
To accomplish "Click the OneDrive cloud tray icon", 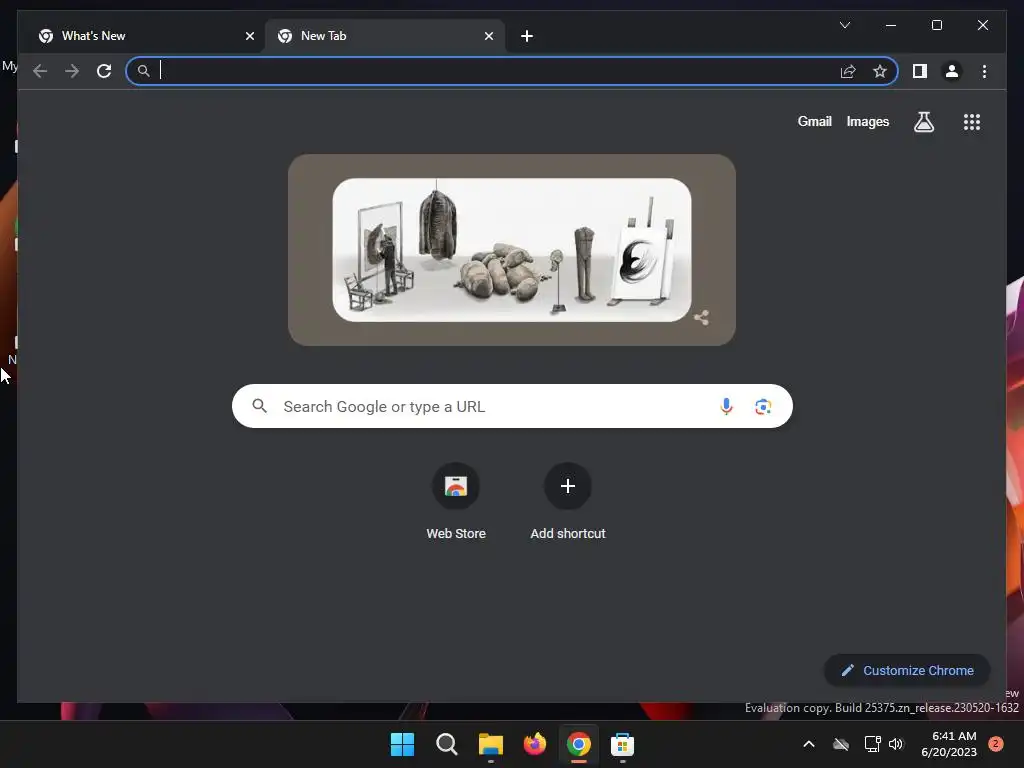I will [841, 744].
